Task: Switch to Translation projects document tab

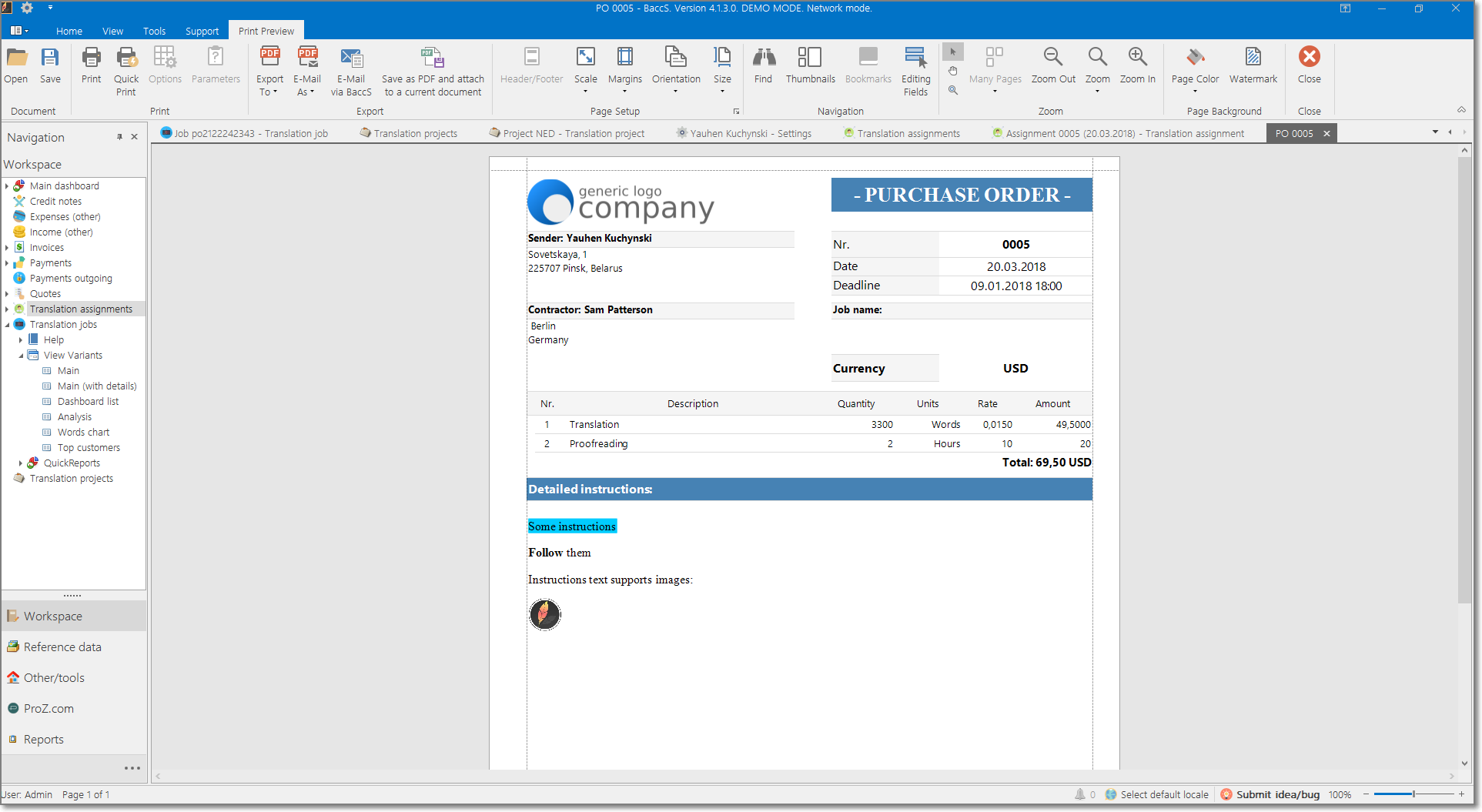Action: pos(408,133)
